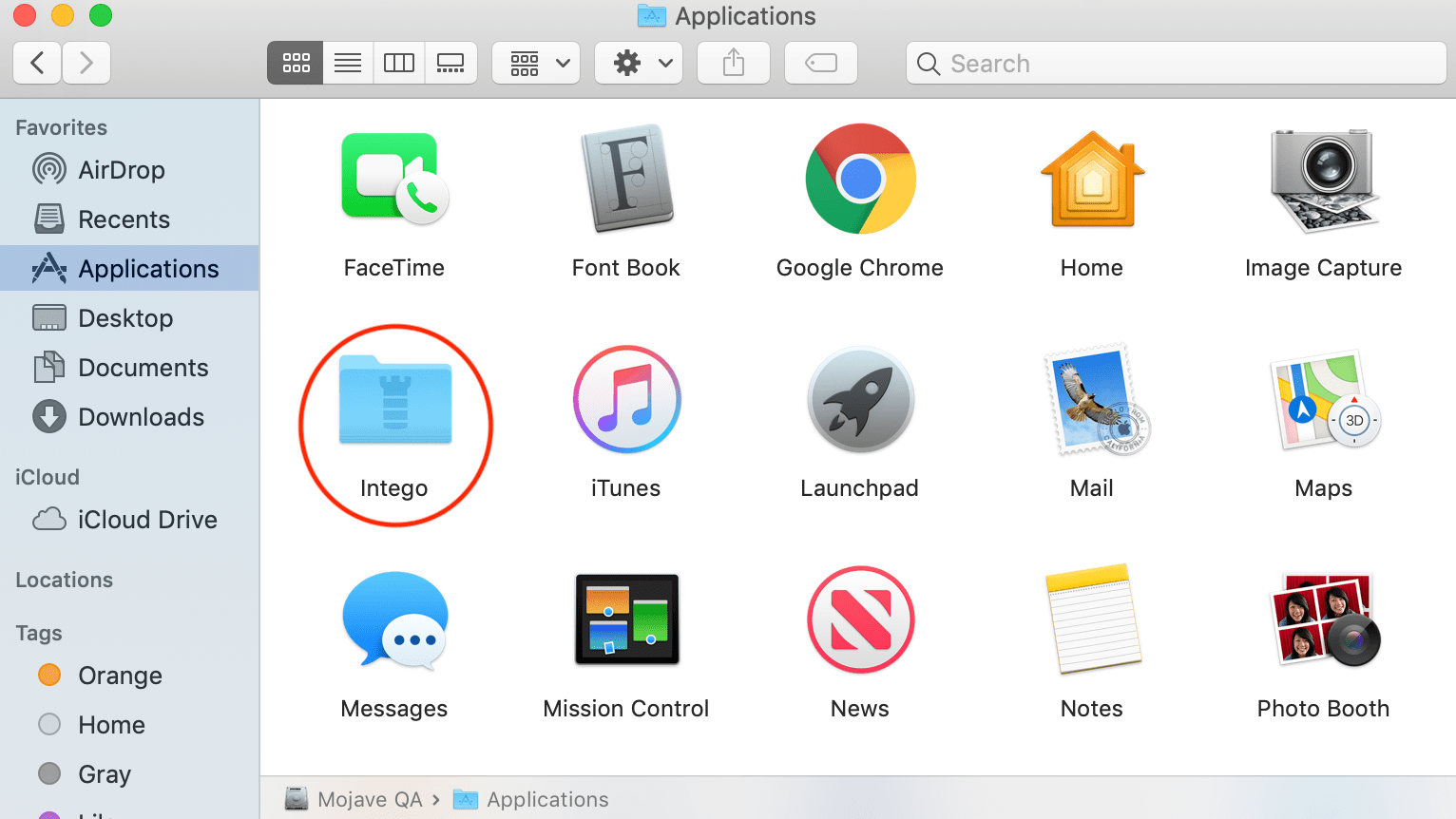Open the item grouping dropdown
Image resolution: width=1456 pixels, height=819 pixels.
[535, 63]
